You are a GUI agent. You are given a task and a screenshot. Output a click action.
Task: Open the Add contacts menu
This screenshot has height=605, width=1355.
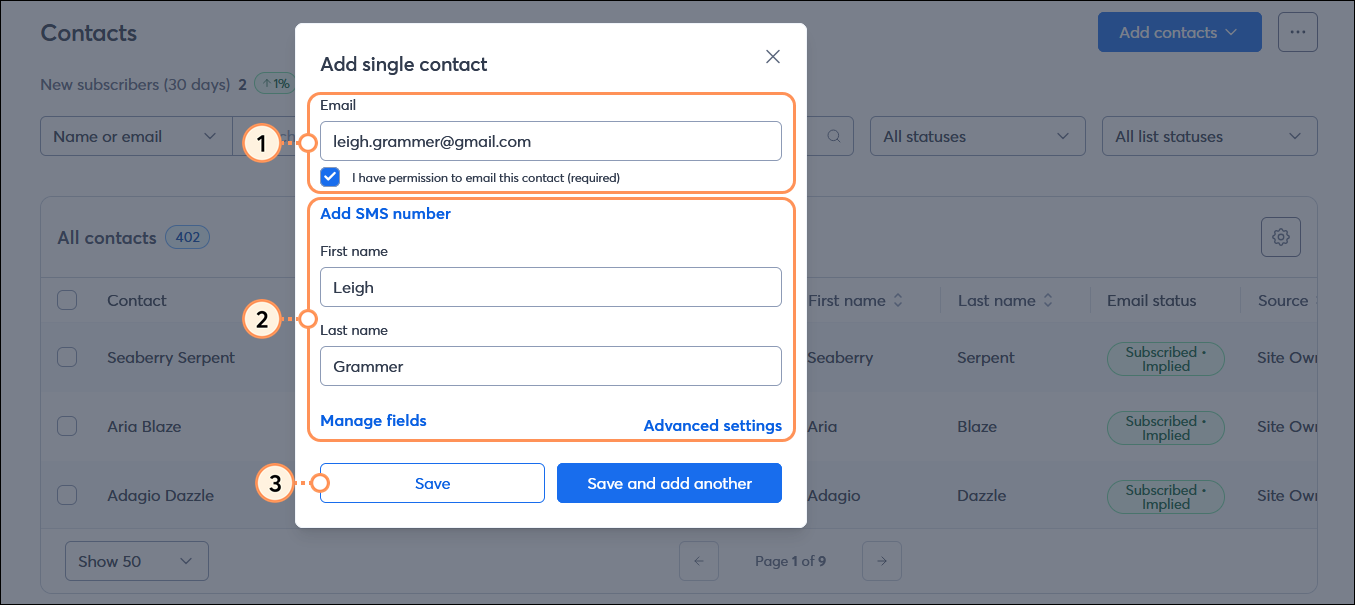(x=1179, y=32)
